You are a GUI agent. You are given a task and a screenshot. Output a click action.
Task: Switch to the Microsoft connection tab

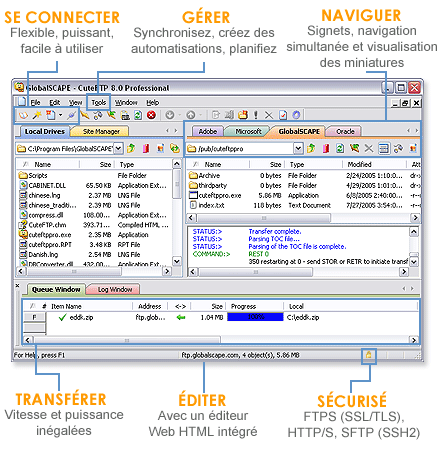pos(248,131)
